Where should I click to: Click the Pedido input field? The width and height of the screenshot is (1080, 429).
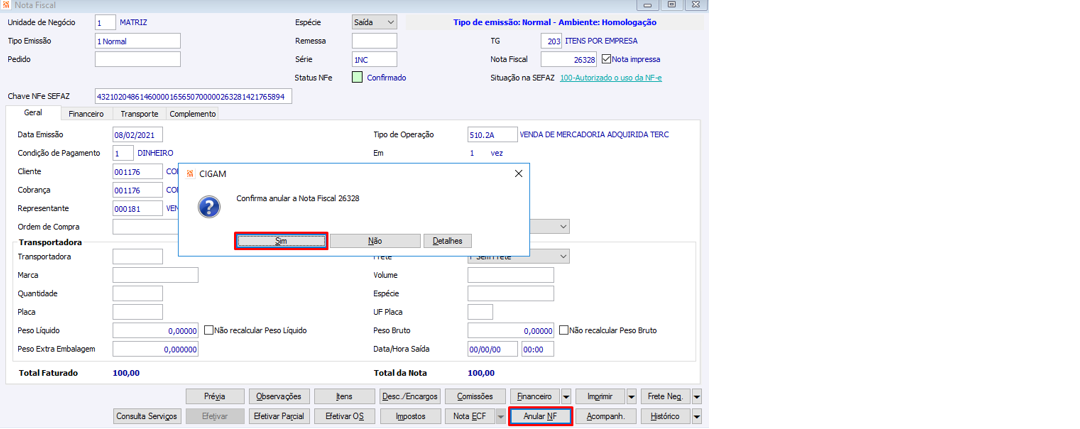point(138,59)
